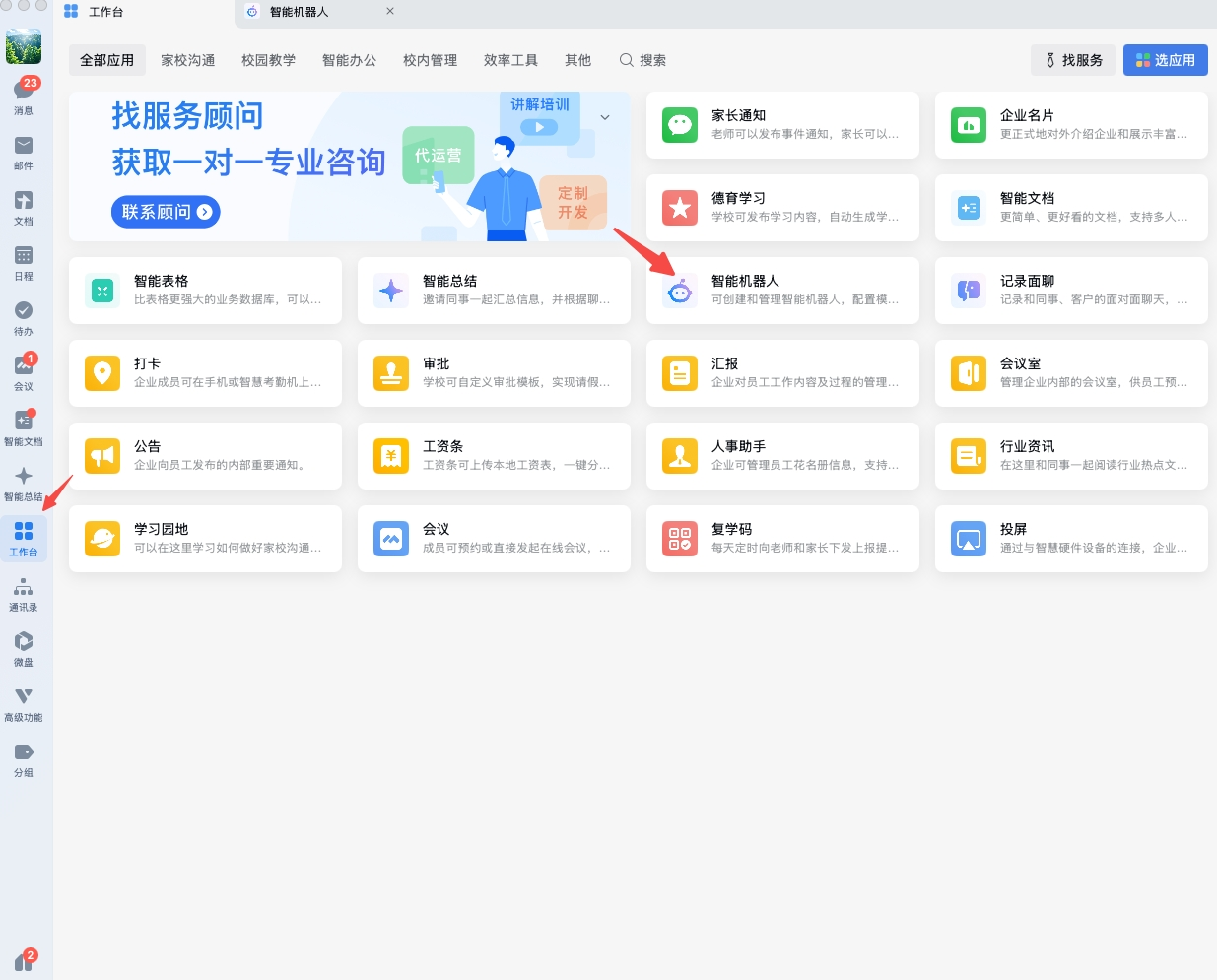
Task: Open the 会议室 app icon
Action: click(969, 373)
